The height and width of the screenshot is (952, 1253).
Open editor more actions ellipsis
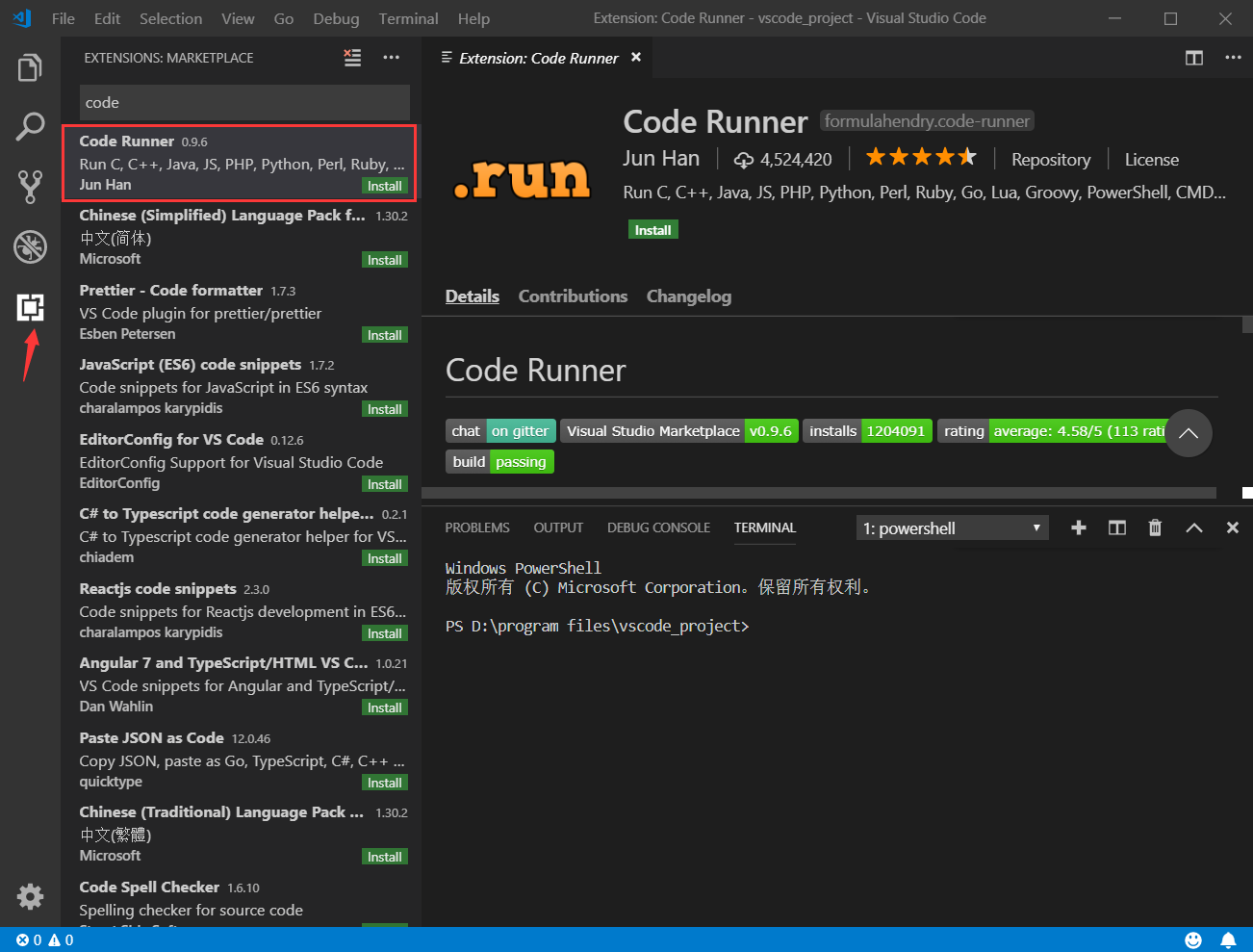[x=1233, y=58]
